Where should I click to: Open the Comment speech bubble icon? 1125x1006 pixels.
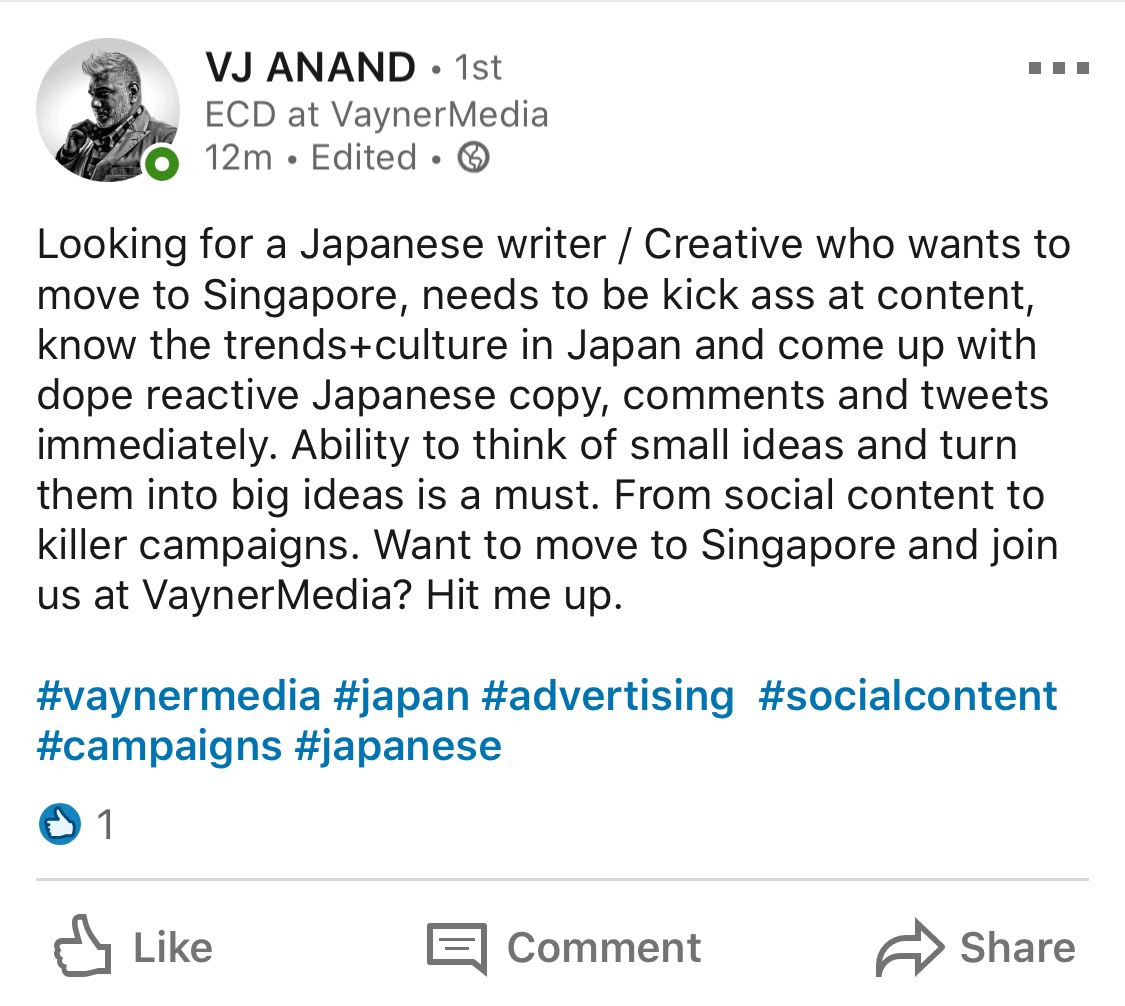pos(458,945)
